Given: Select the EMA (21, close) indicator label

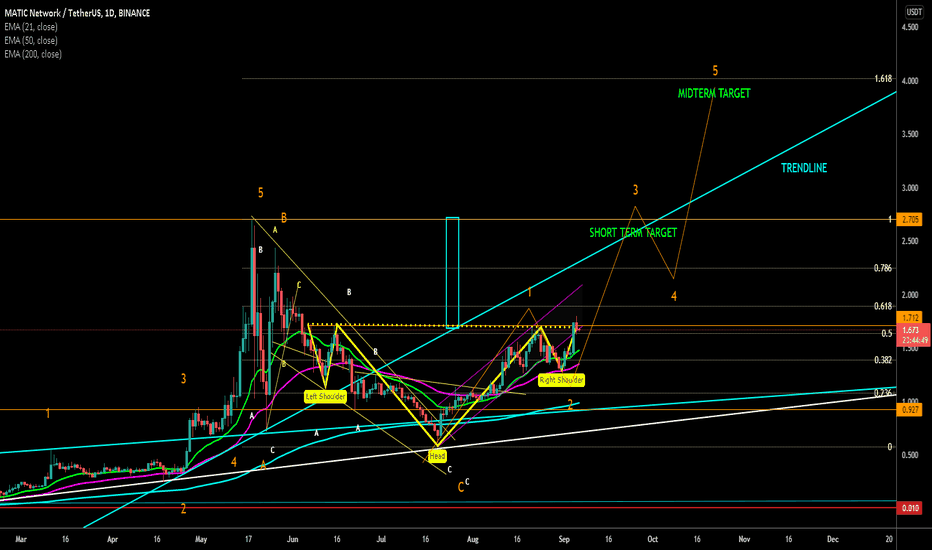Looking at the screenshot, I should point(31,27).
